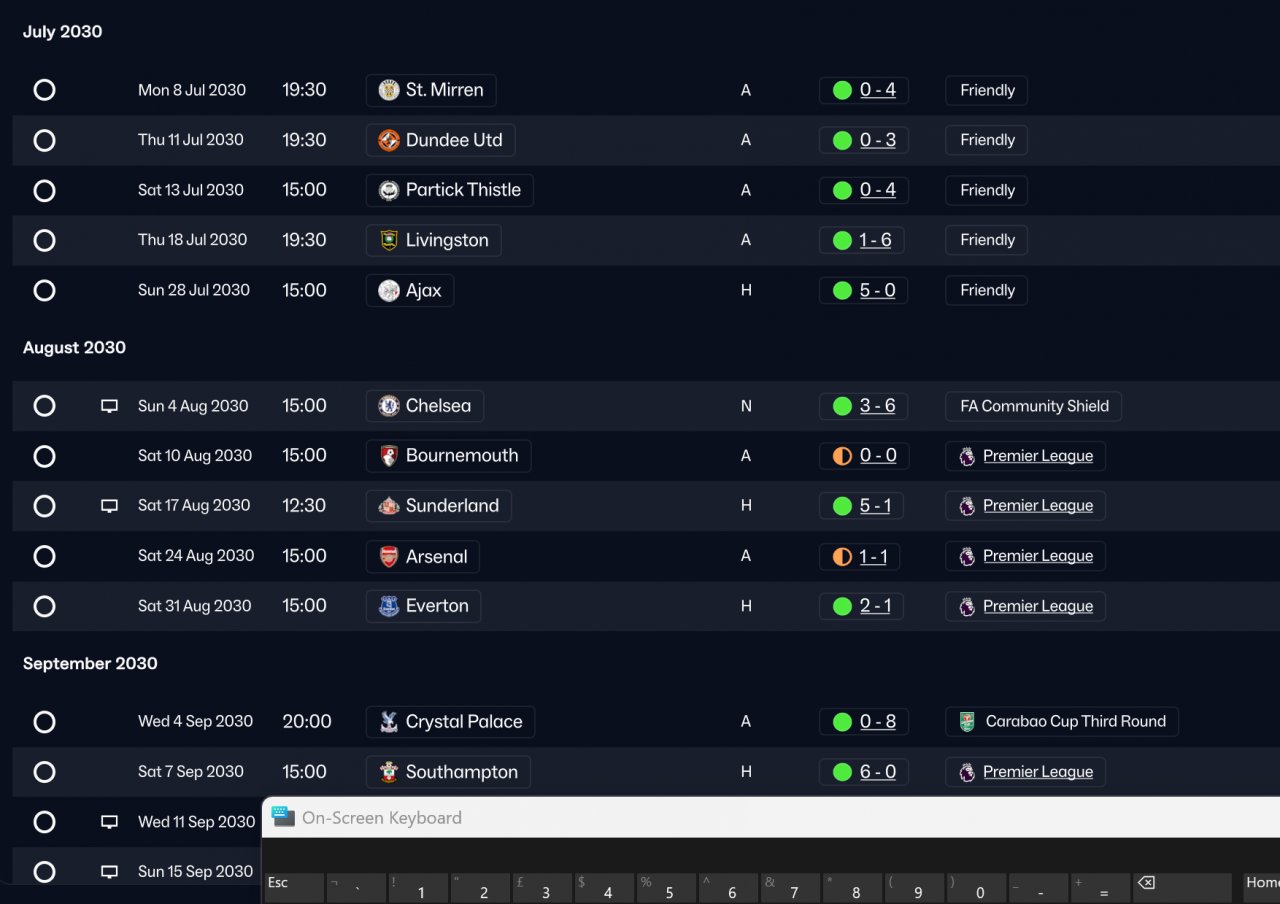The width and height of the screenshot is (1280, 904).
Task: Click Premier League logo in Arsenal row
Action: tap(967, 556)
